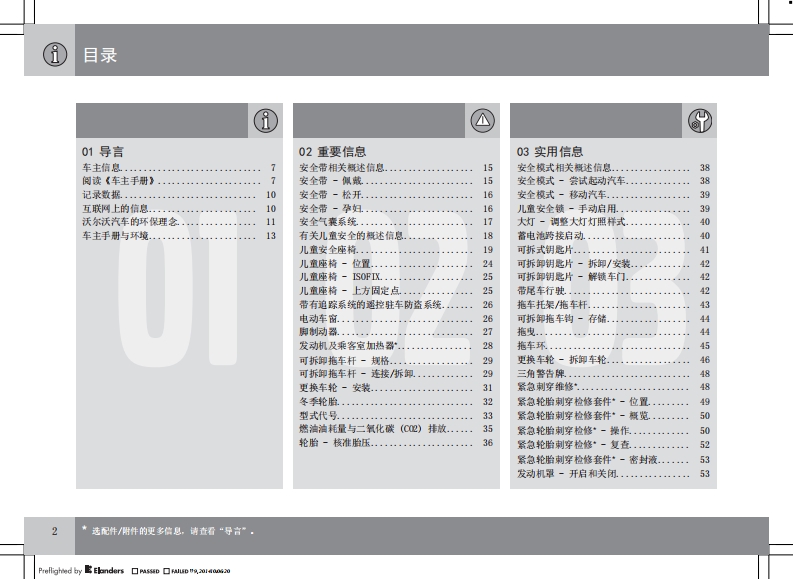This screenshot has width=793, height=579.
Task: Open the 02 重要信息 section heading
Action: (332, 151)
